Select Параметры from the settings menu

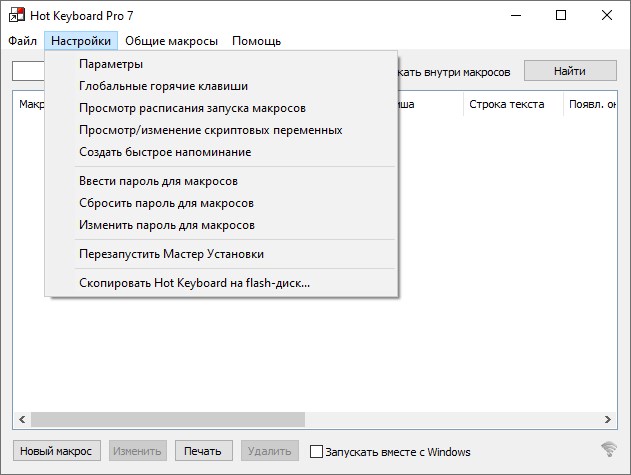click(x=111, y=64)
